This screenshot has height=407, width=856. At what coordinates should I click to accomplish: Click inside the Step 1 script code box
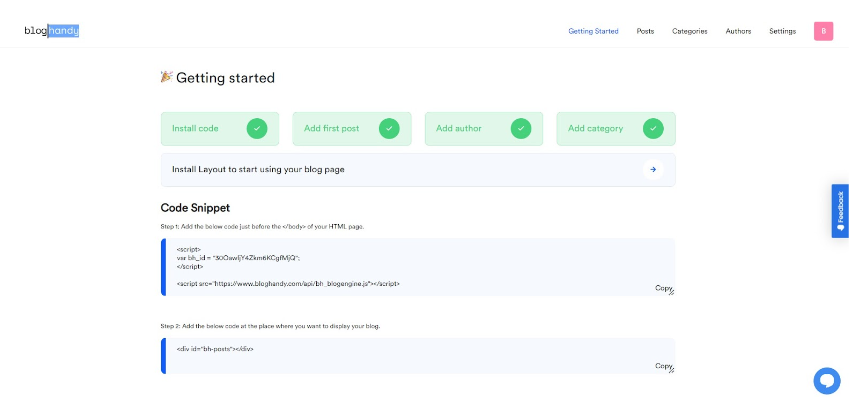point(418,267)
